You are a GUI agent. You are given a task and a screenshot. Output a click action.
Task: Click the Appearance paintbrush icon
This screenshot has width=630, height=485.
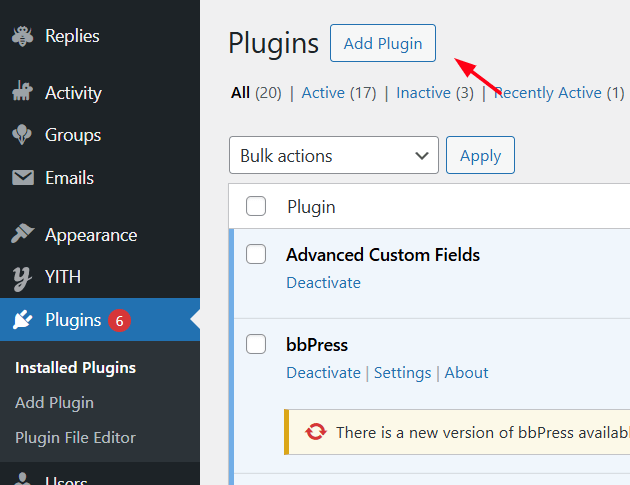coord(22,233)
